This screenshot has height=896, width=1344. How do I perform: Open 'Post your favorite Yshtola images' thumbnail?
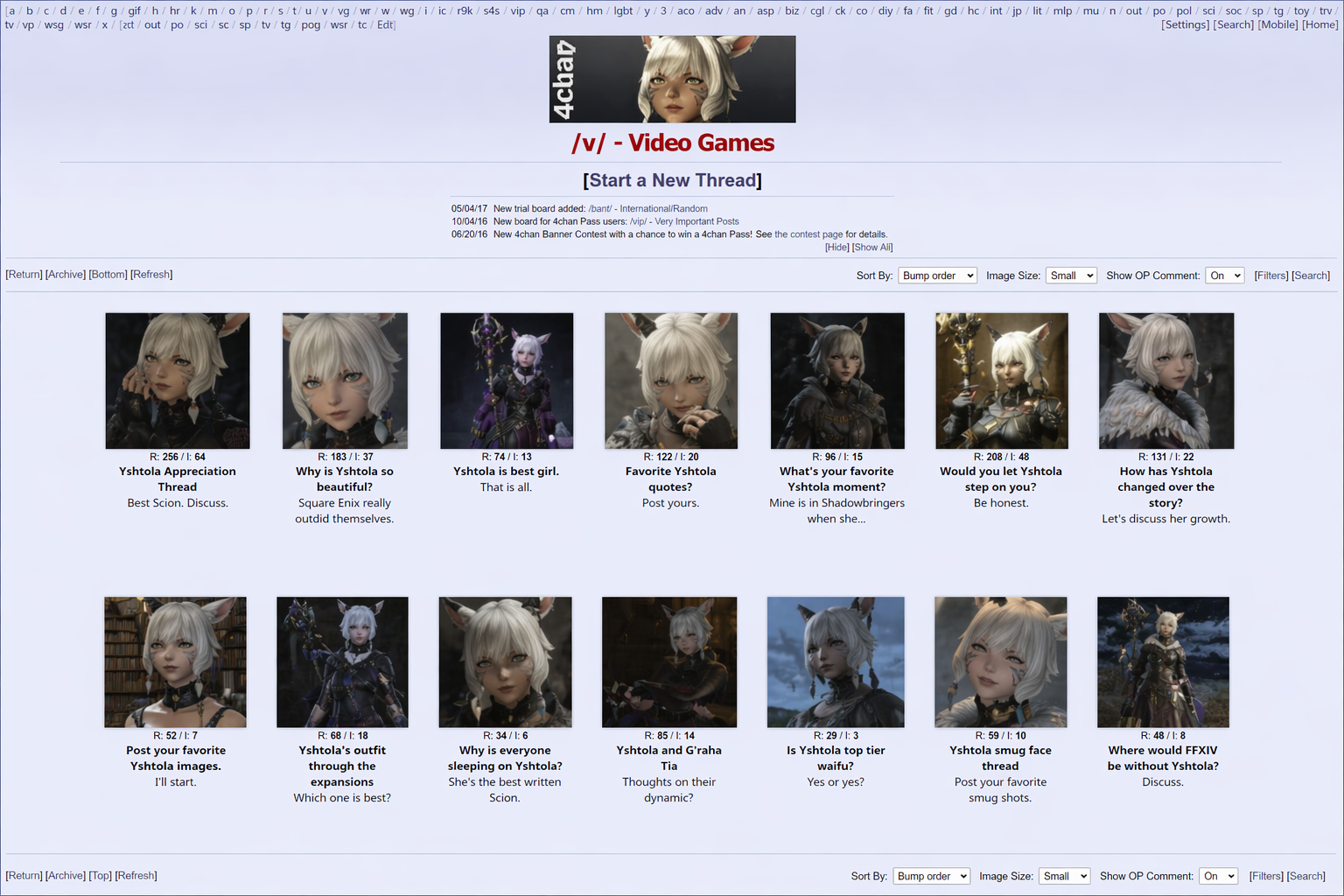coord(175,662)
